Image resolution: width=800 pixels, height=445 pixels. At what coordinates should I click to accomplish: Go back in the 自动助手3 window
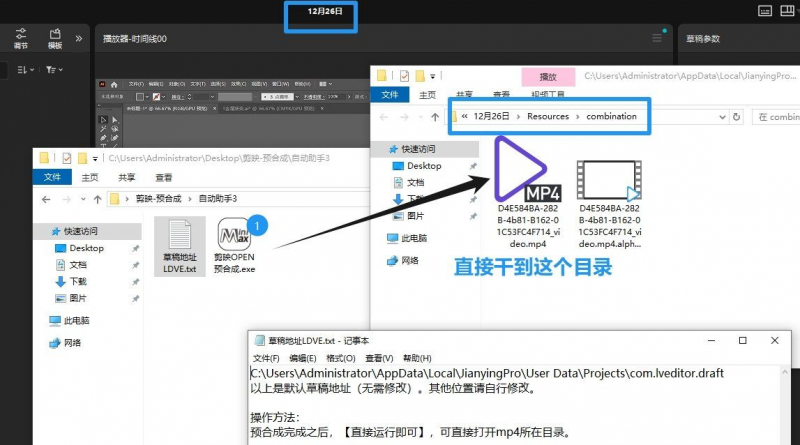click(x=46, y=199)
